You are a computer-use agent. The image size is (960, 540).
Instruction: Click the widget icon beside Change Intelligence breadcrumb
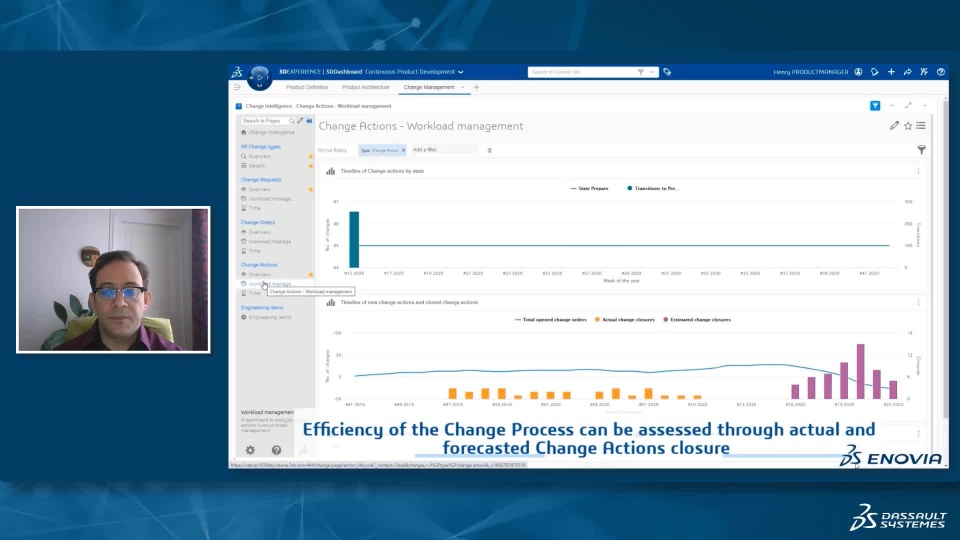tap(239, 106)
